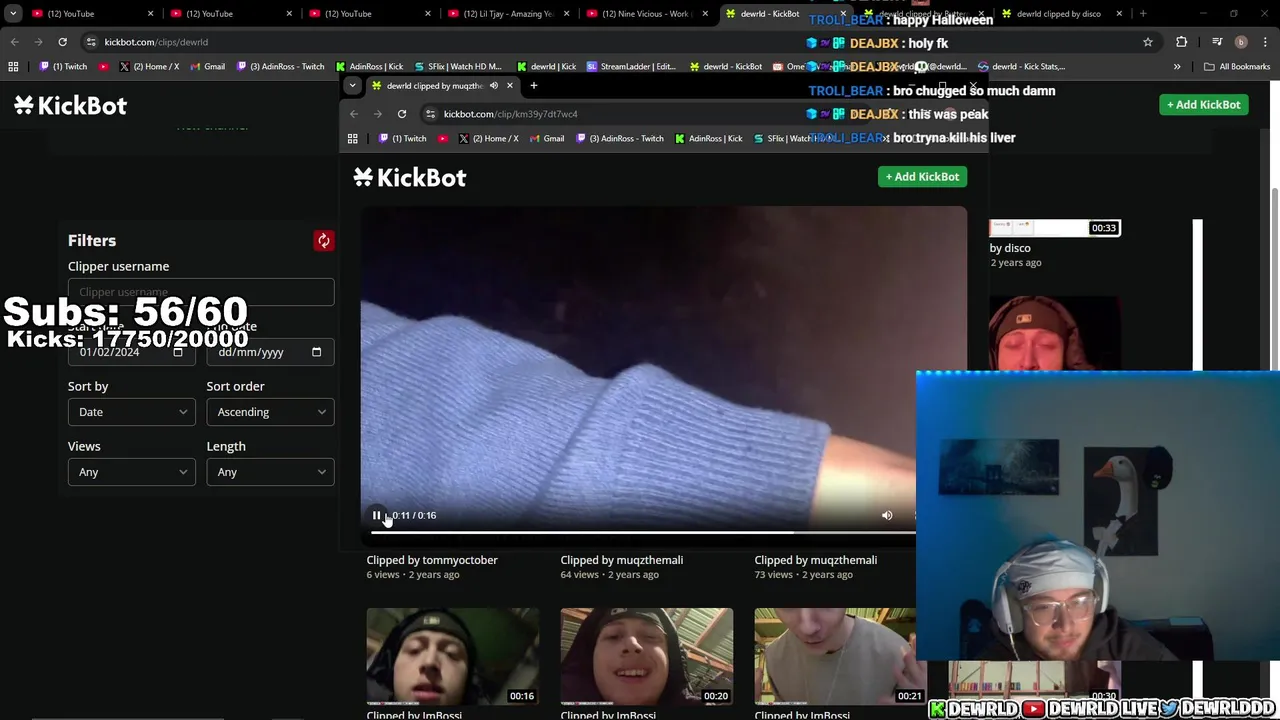This screenshot has width=1280, height=720.
Task: Open the 'dewrld | Kick' bookmark
Action: point(546,67)
